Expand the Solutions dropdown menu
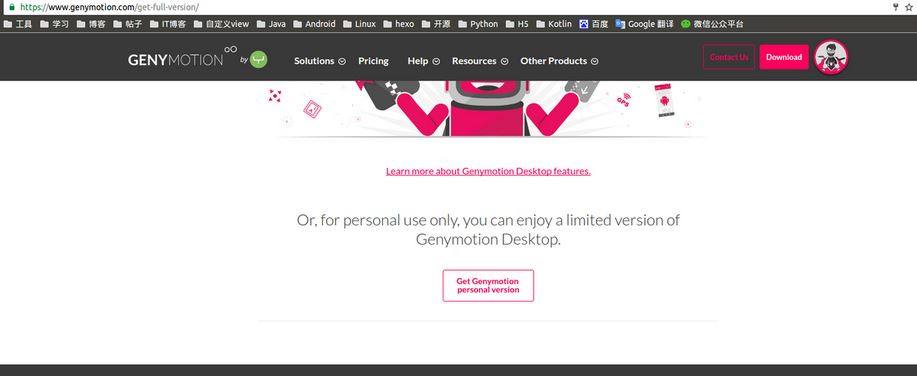Screen dimensions: 917x376 click(x=319, y=61)
